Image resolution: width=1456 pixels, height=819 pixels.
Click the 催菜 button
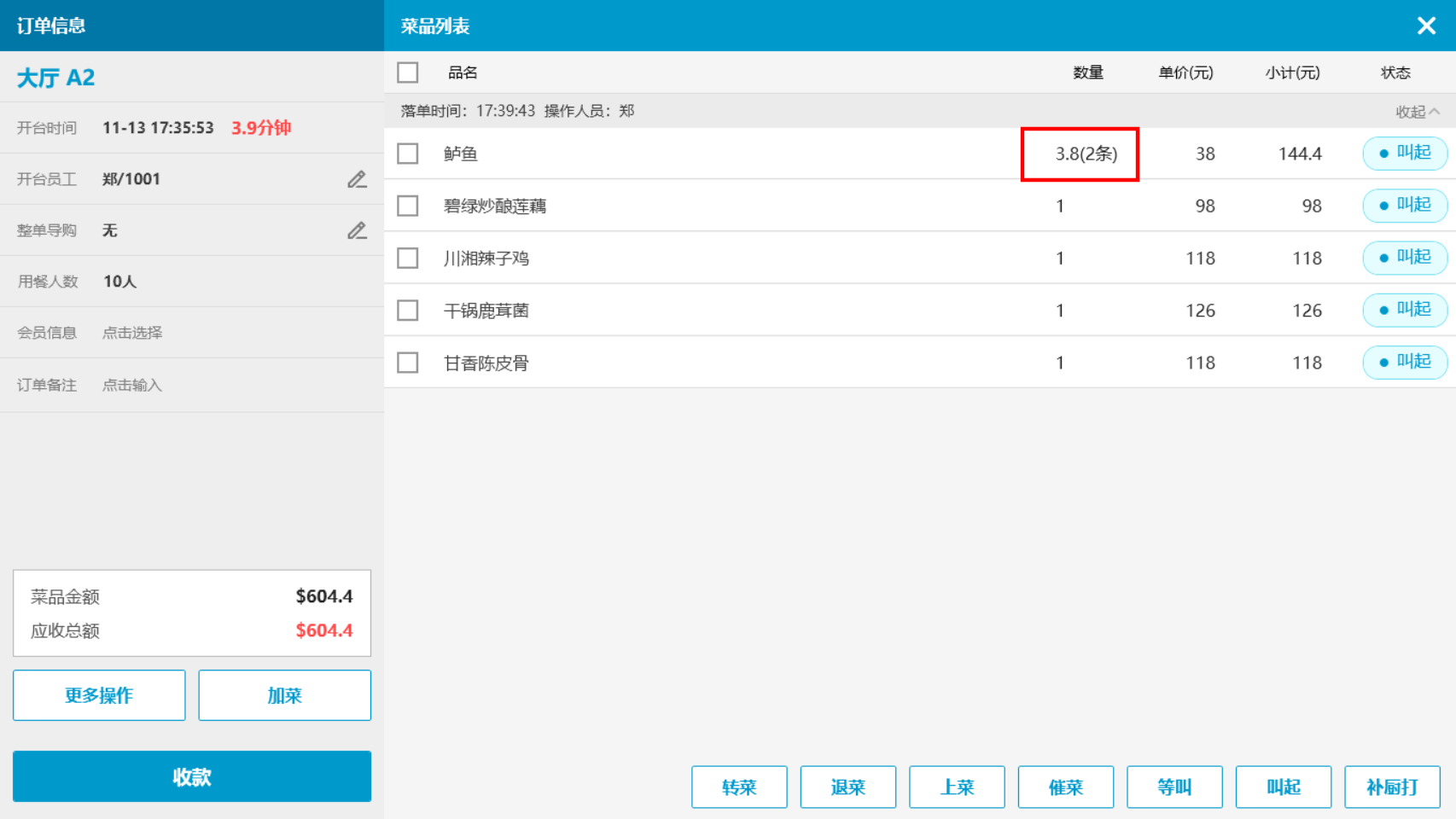[x=1065, y=787]
